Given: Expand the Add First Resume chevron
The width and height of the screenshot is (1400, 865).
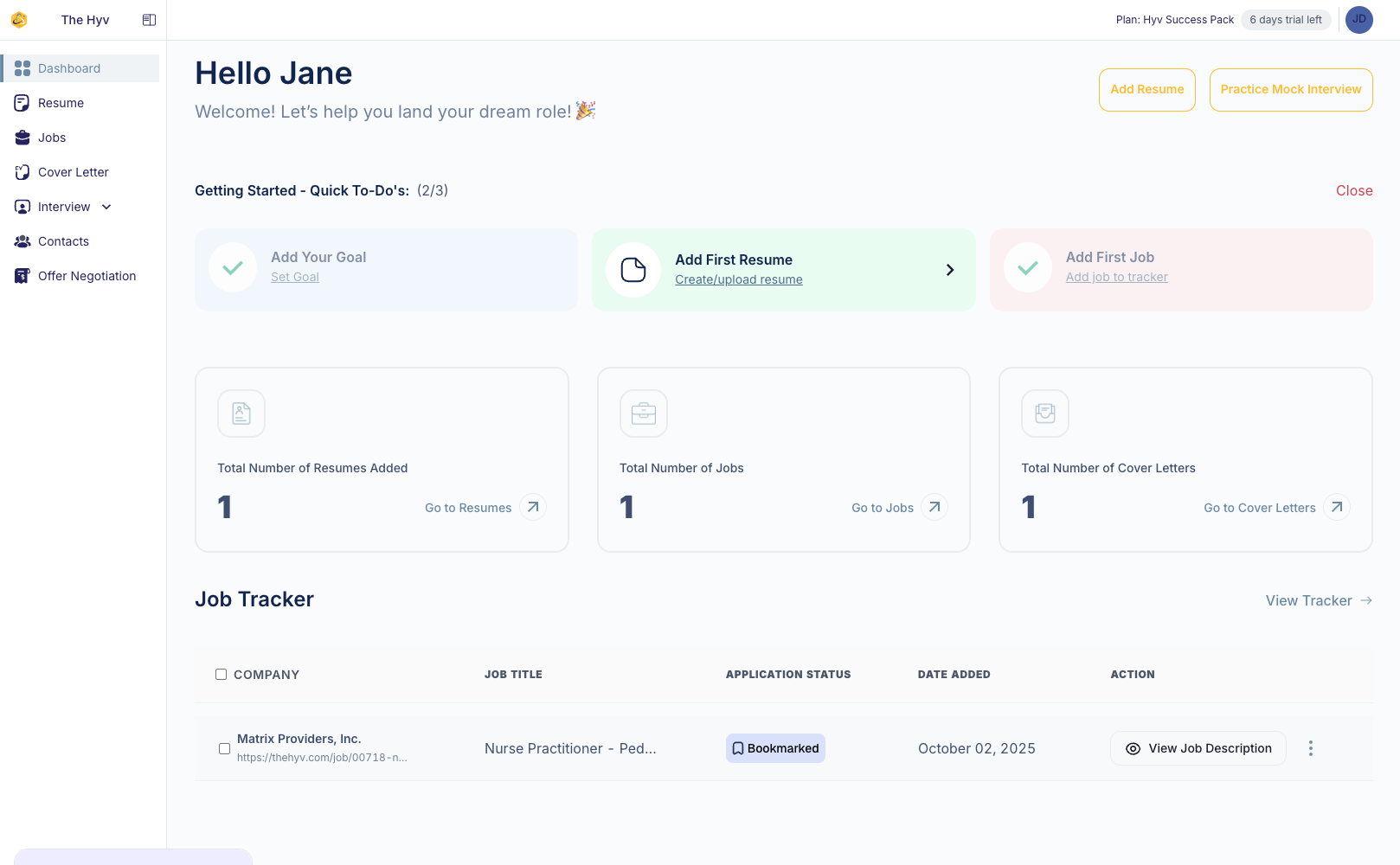Looking at the screenshot, I should [949, 270].
